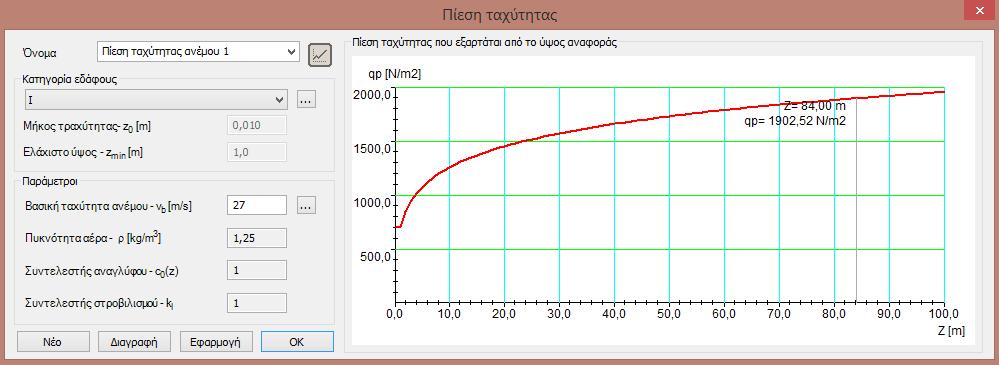Image resolution: width=999 pixels, height=365 pixels.
Task: Click the 1500,0 y-axis value
Action: (371, 150)
